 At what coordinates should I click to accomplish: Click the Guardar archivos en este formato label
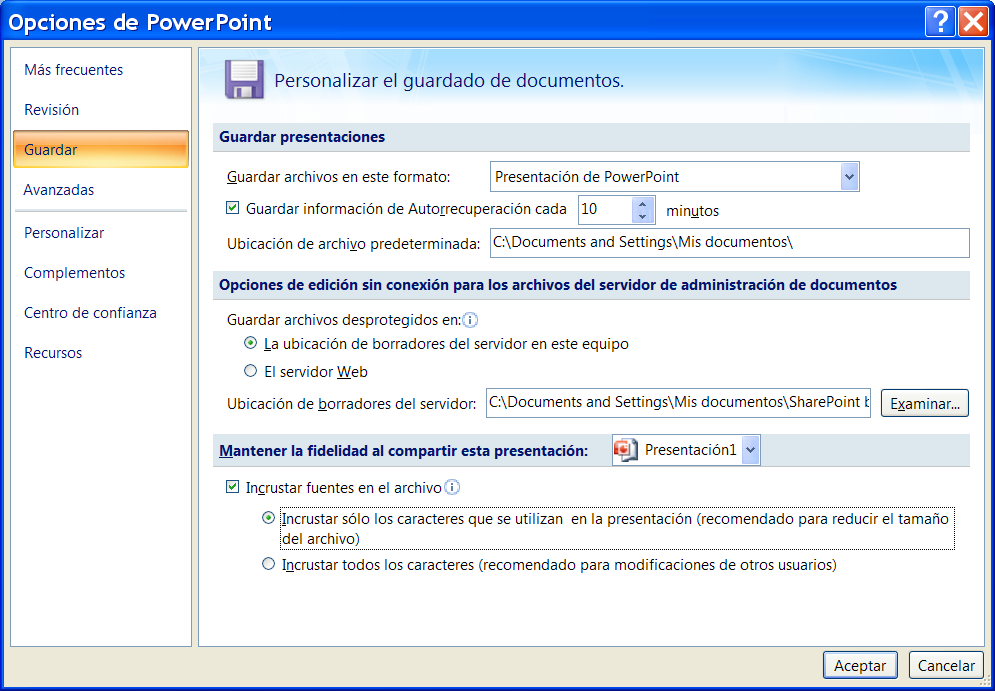(x=338, y=177)
